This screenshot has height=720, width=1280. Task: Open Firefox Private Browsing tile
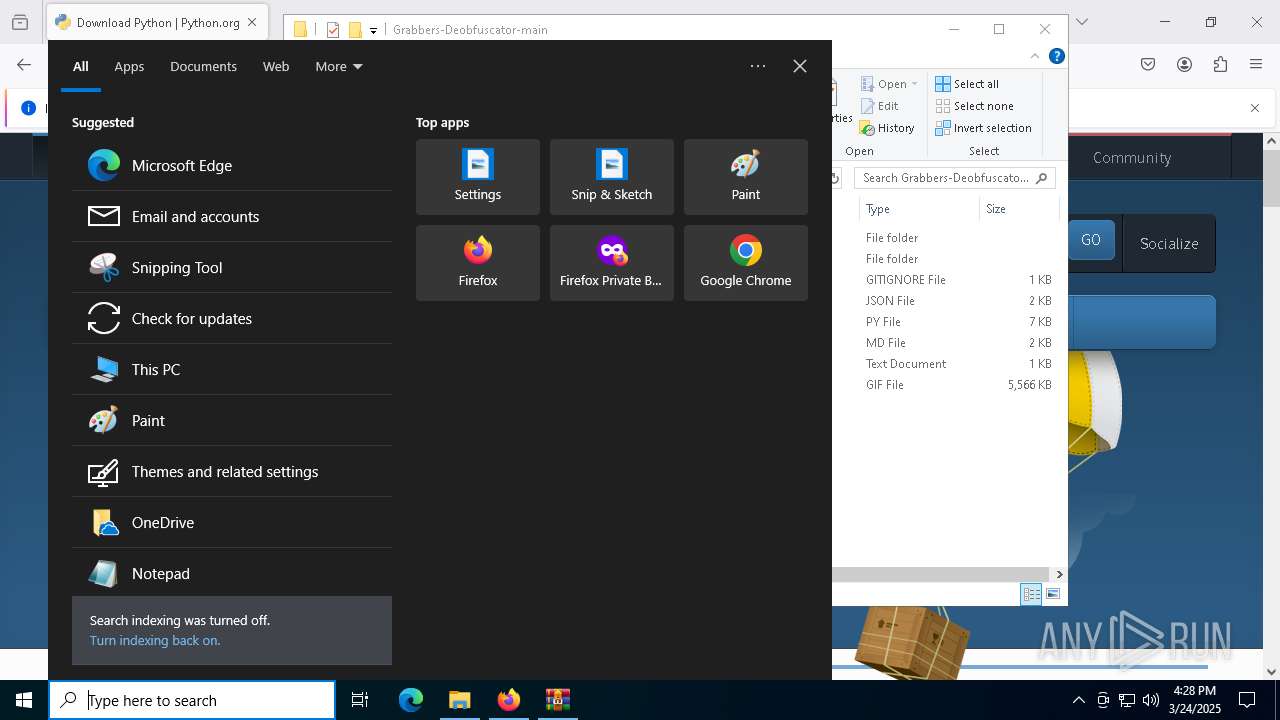[612, 263]
